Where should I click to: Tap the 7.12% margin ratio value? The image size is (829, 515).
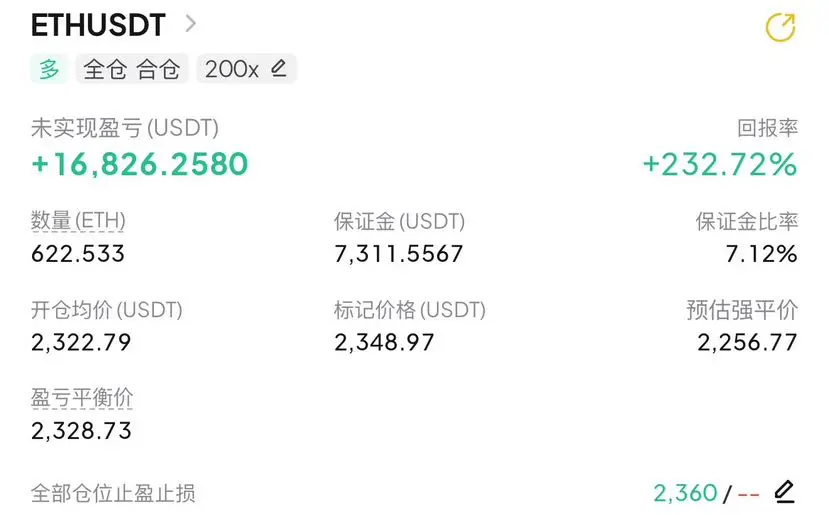[761, 254]
